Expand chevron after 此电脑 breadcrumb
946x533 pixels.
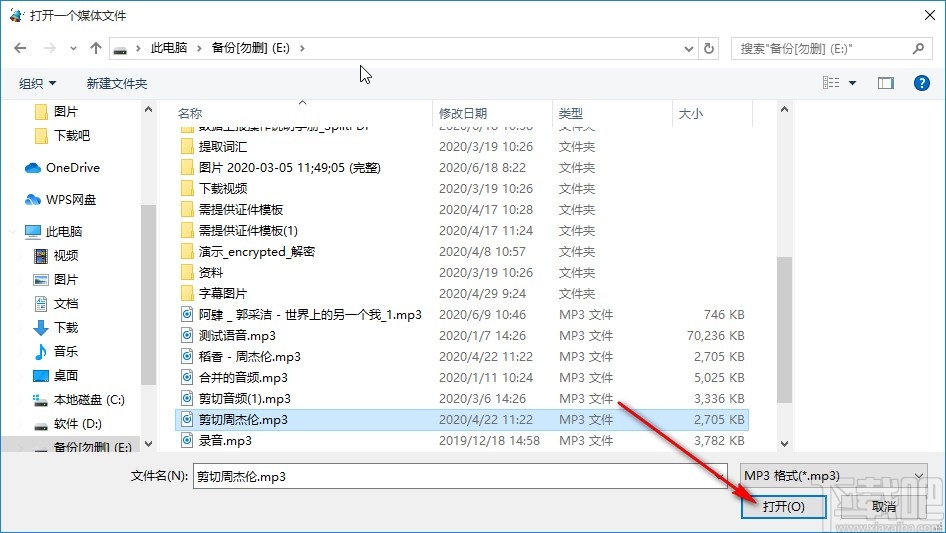pyautogui.click(x=199, y=48)
